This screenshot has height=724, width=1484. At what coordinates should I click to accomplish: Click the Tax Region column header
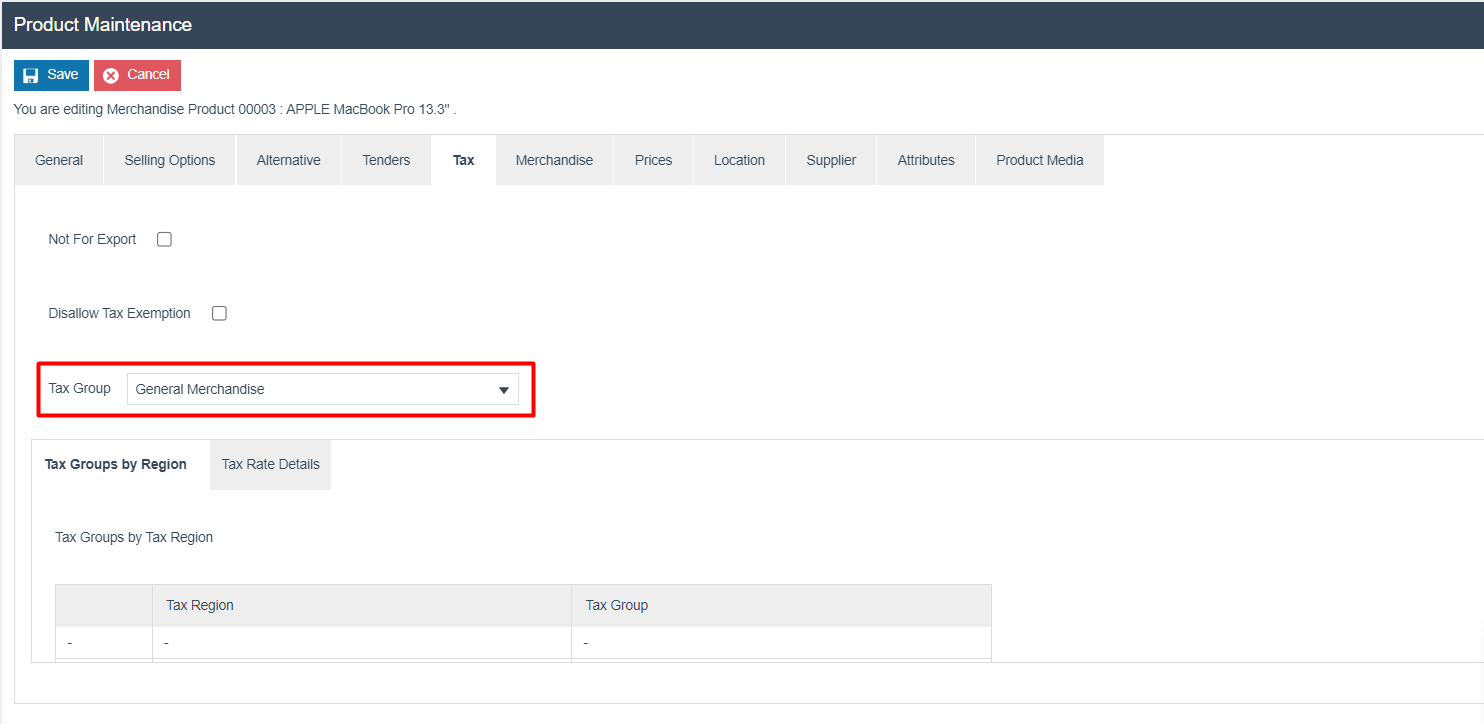[362, 605]
